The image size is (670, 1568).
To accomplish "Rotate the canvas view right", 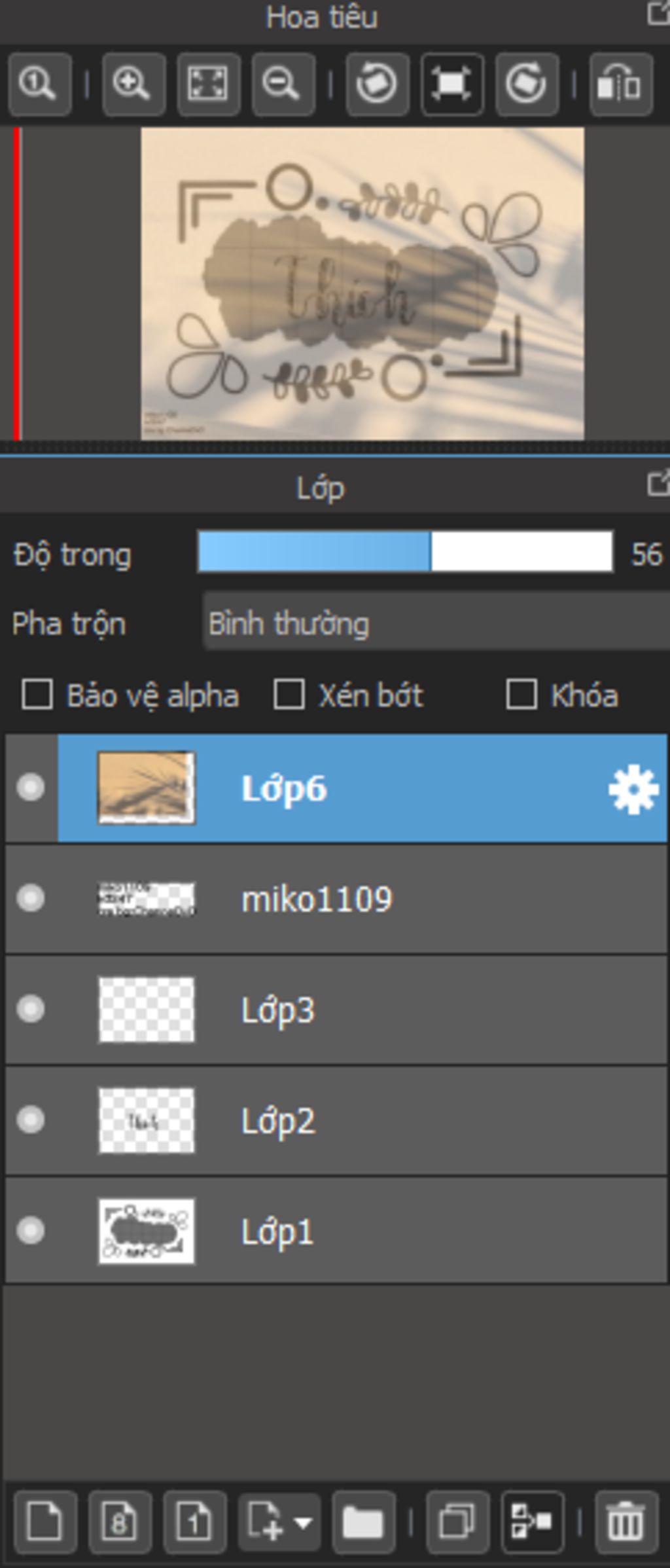I will 527,85.
